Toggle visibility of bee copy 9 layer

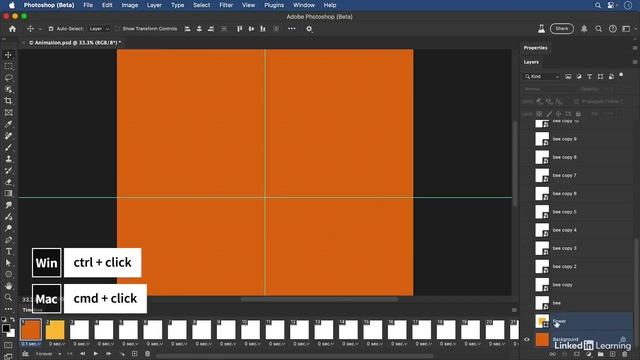coord(527,139)
